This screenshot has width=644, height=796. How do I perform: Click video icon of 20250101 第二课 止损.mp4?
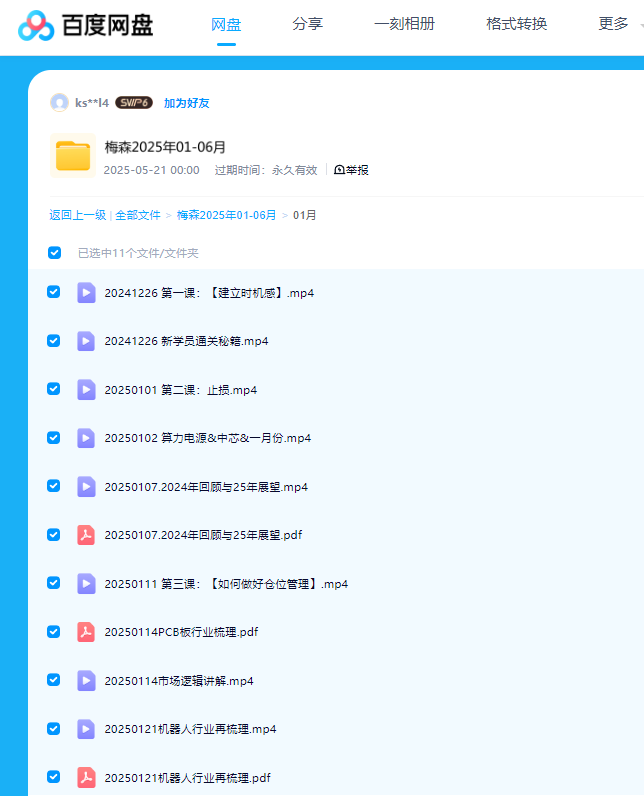pos(86,389)
